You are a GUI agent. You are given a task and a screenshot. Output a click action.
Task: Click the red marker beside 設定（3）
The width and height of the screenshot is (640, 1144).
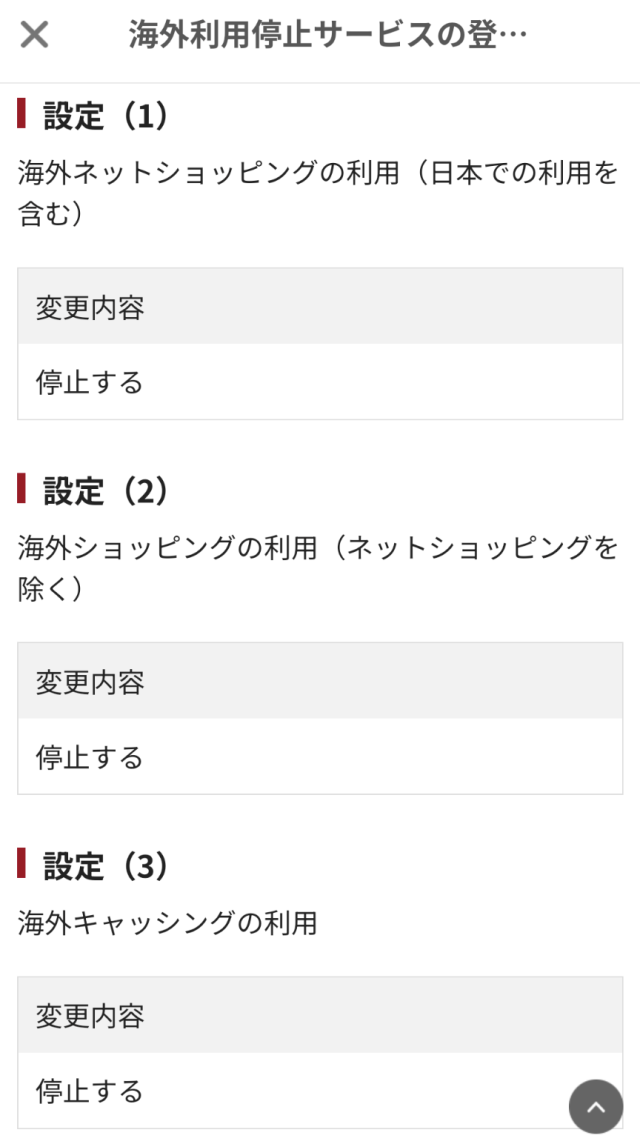(x=22, y=863)
